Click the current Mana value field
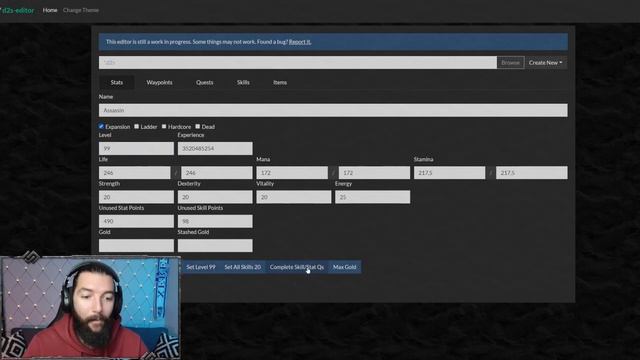This screenshot has width=640, height=360. coord(292,173)
